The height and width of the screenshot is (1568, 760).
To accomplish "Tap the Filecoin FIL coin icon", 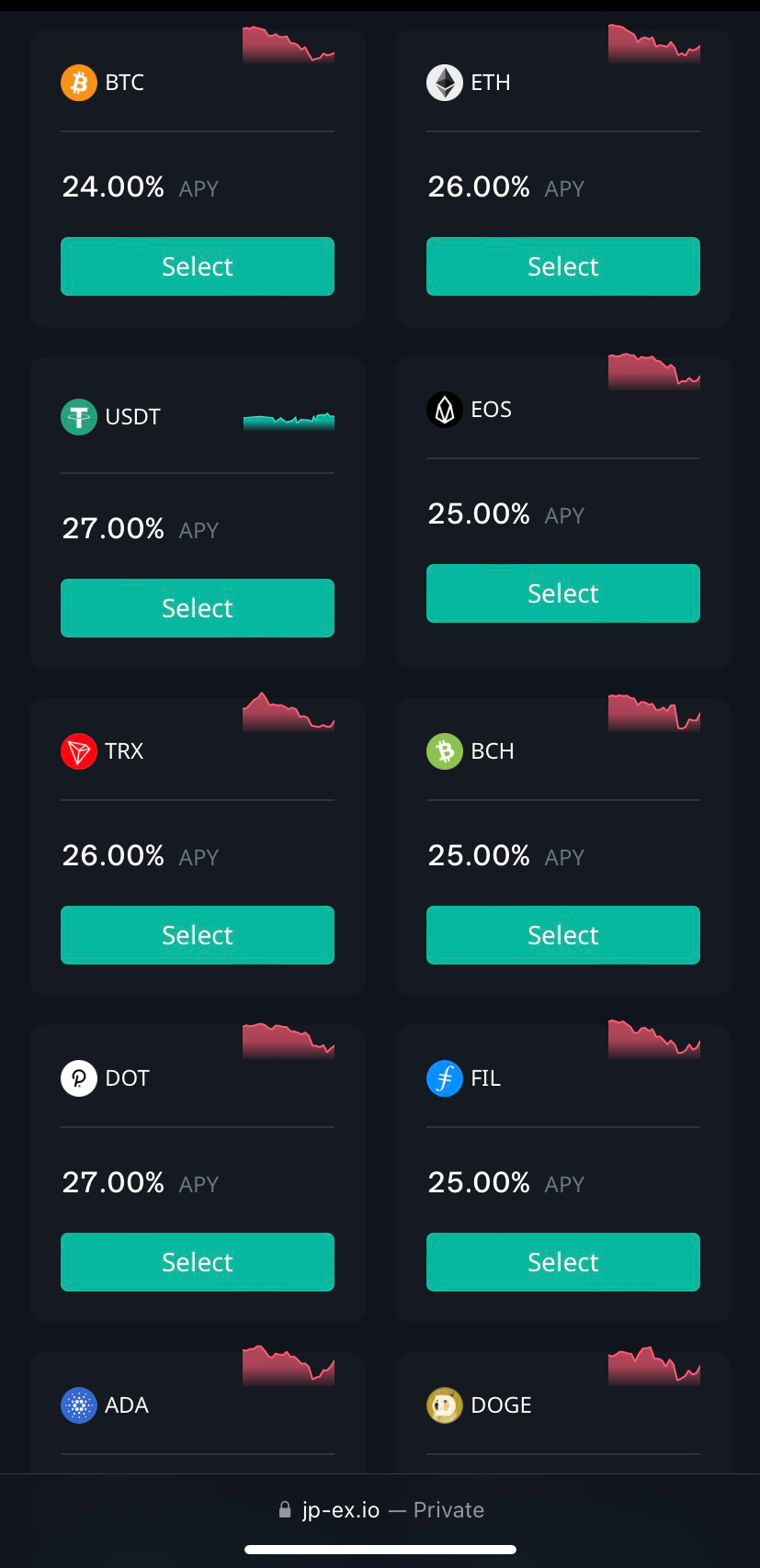I will (445, 1078).
